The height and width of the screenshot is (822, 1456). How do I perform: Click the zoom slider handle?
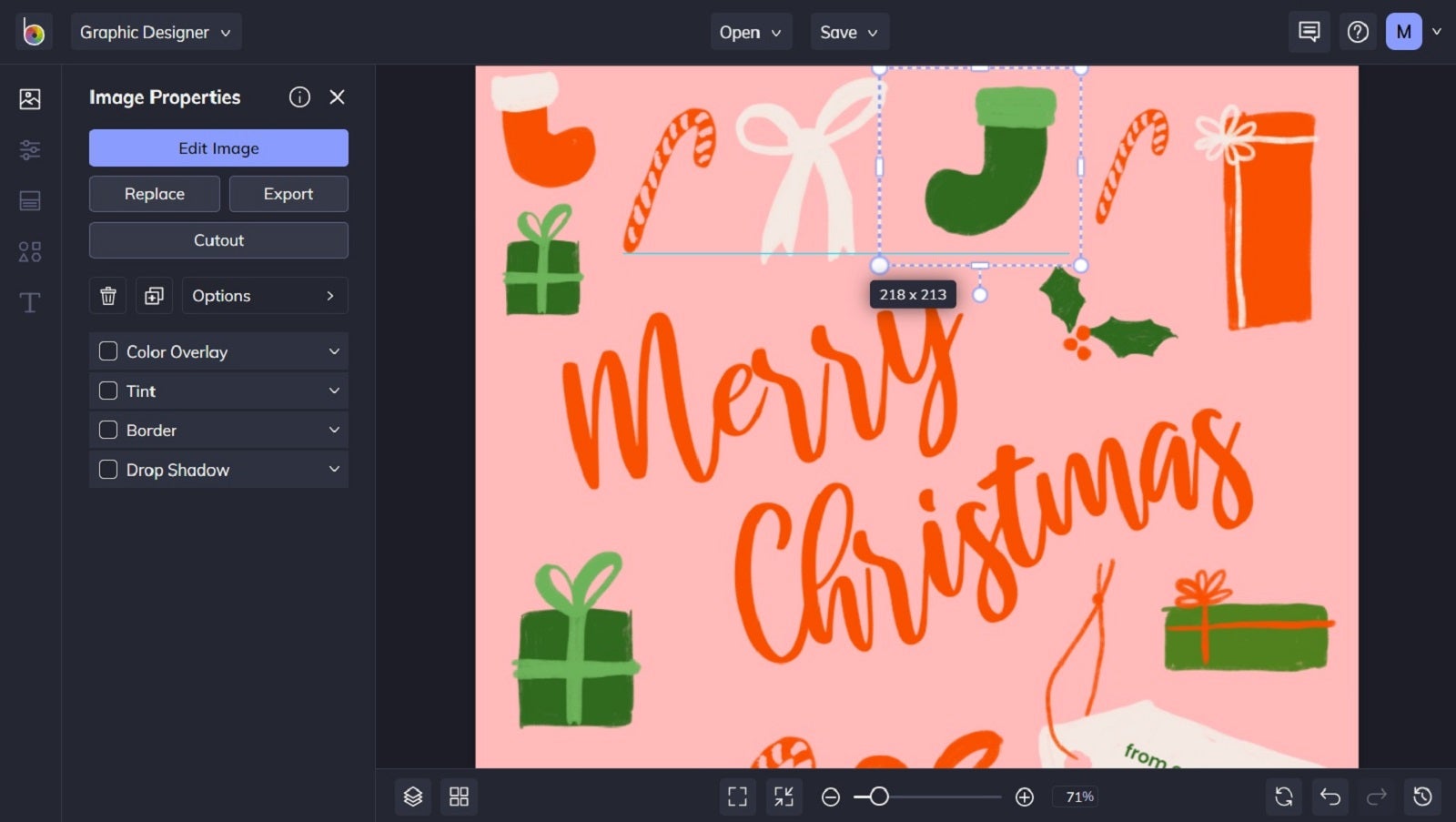(879, 797)
